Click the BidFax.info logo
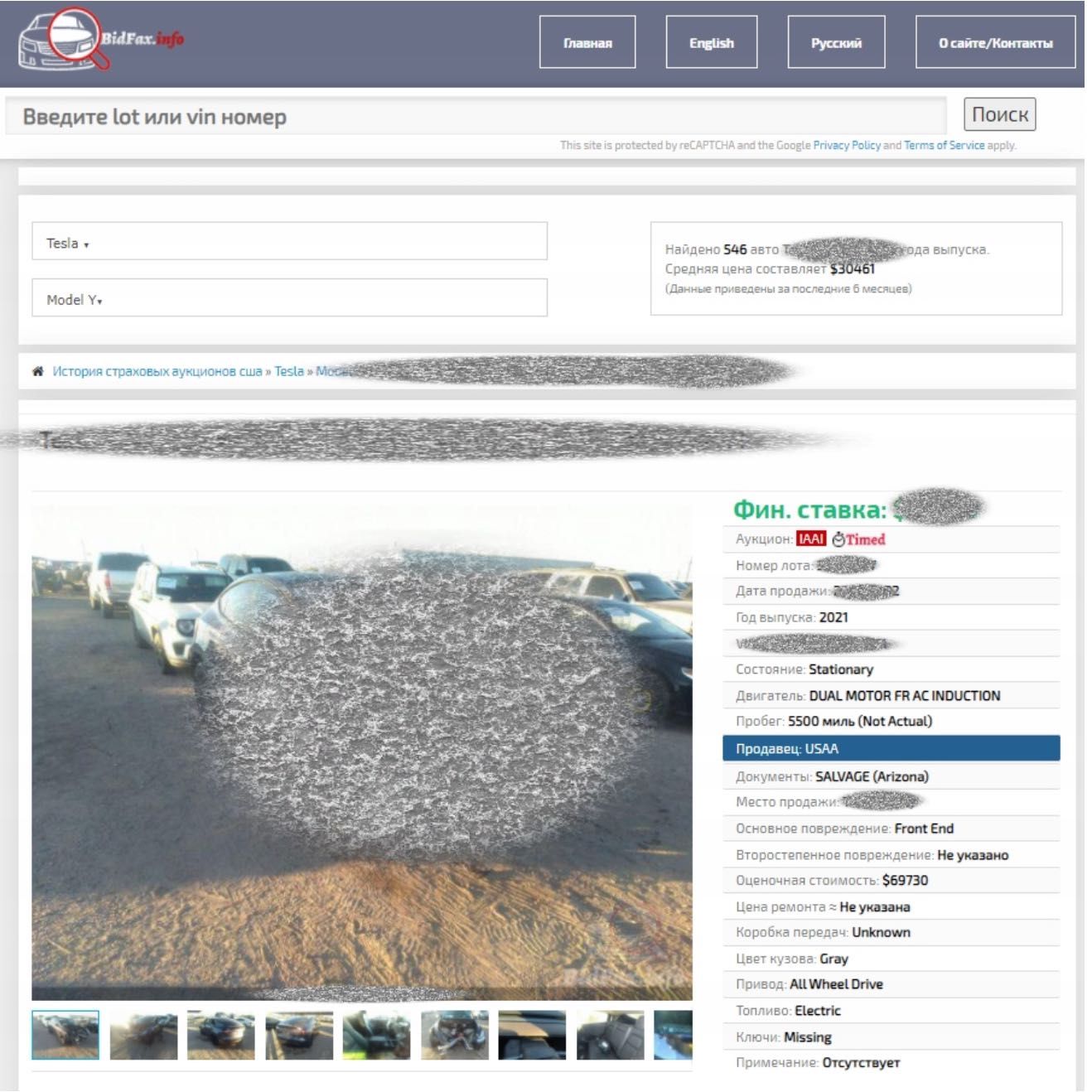 (x=100, y=39)
